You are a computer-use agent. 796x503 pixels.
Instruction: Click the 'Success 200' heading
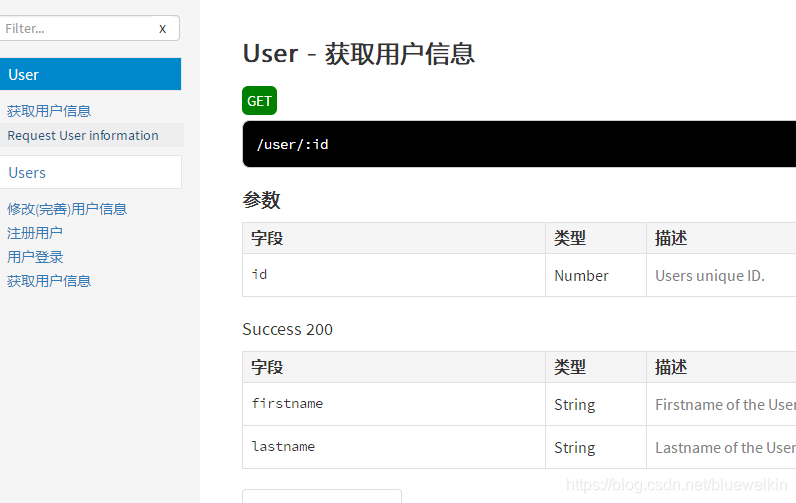pyautogui.click(x=287, y=329)
